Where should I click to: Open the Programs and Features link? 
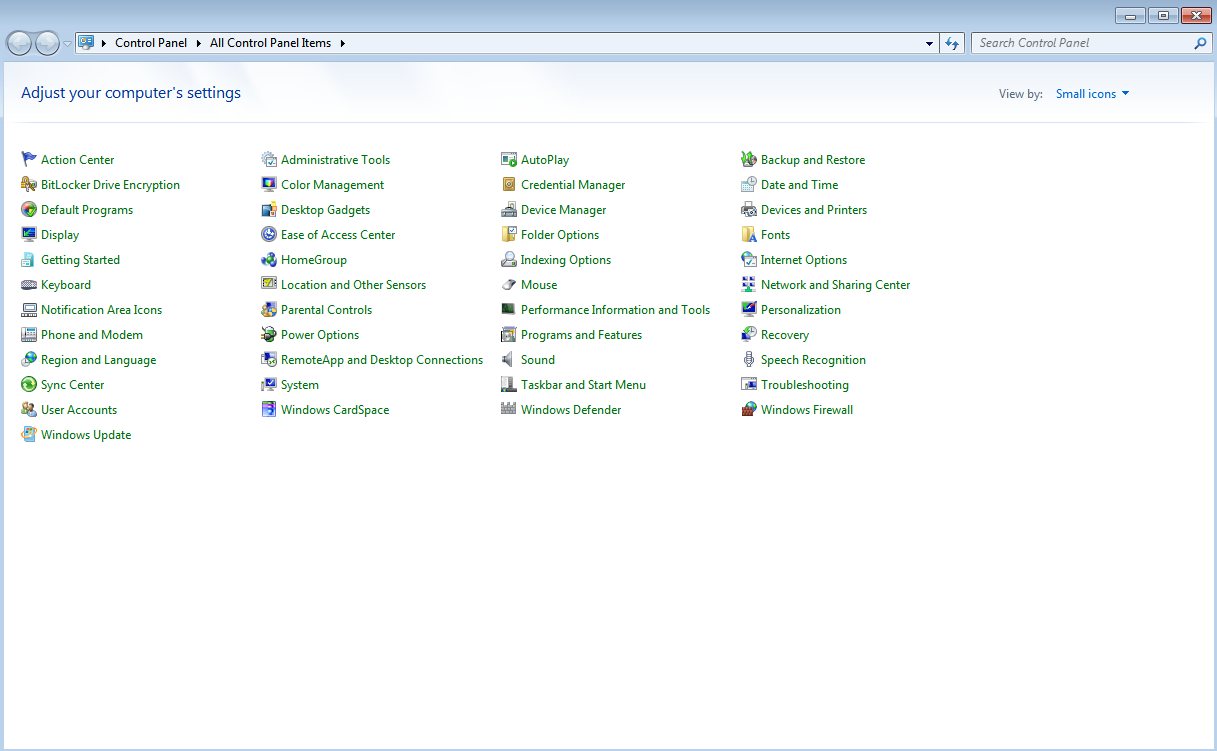(x=581, y=334)
